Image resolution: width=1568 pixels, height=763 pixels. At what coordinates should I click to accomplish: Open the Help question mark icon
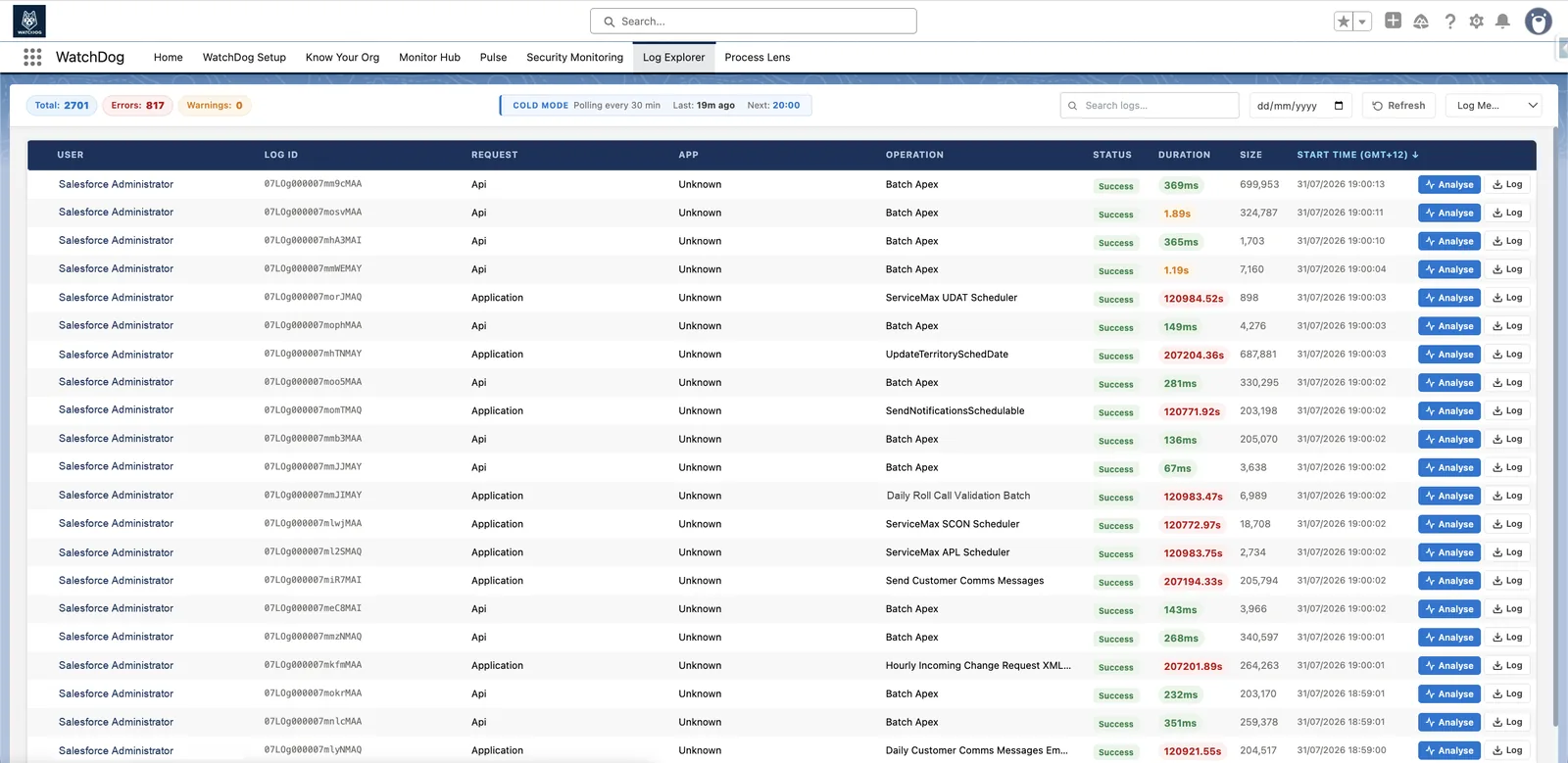(1450, 22)
